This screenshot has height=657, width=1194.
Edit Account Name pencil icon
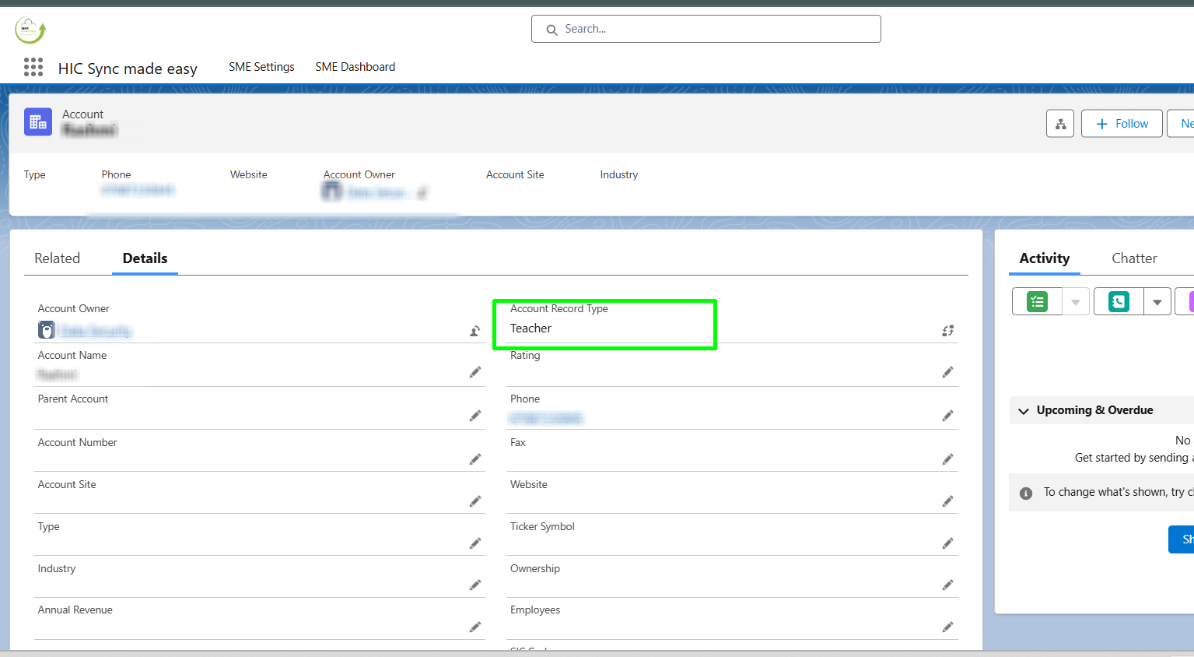point(475,372)
